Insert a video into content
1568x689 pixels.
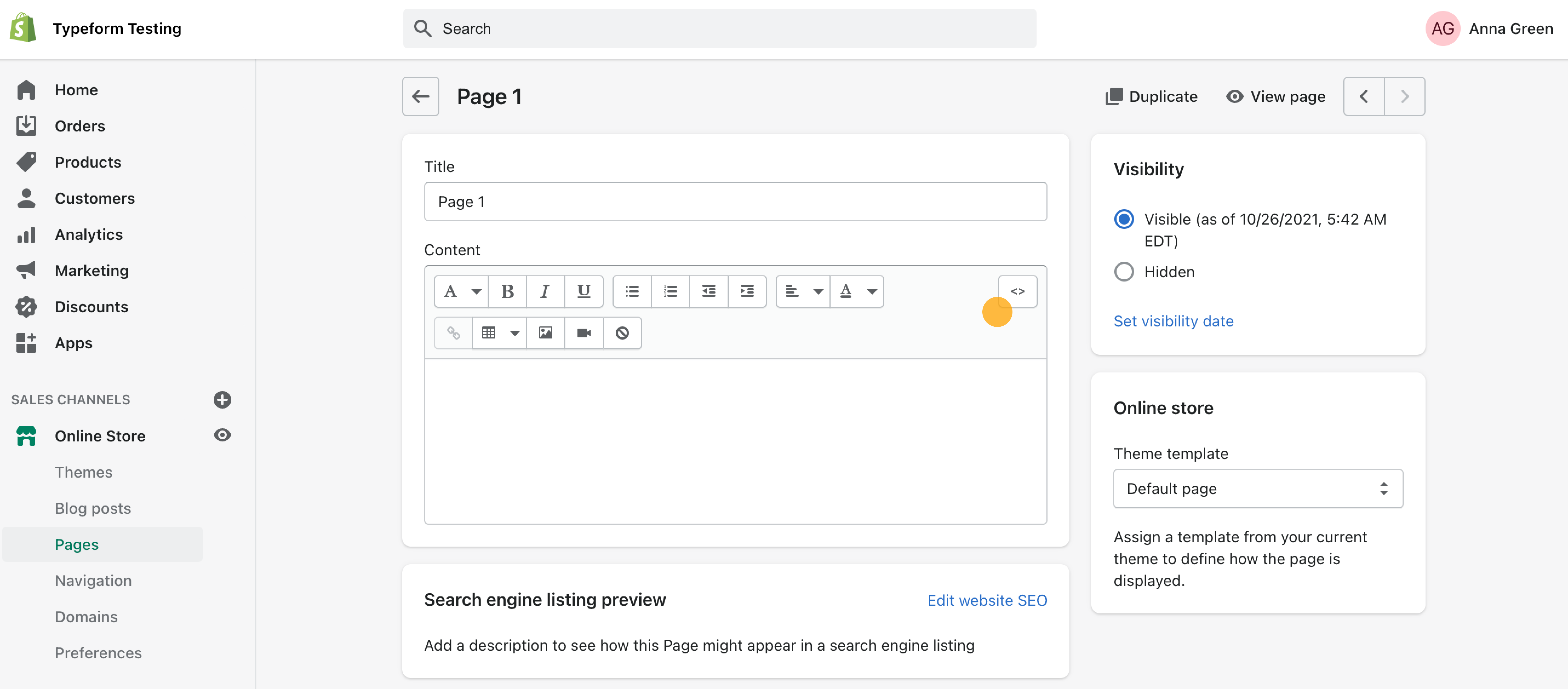tap(584, 333)
